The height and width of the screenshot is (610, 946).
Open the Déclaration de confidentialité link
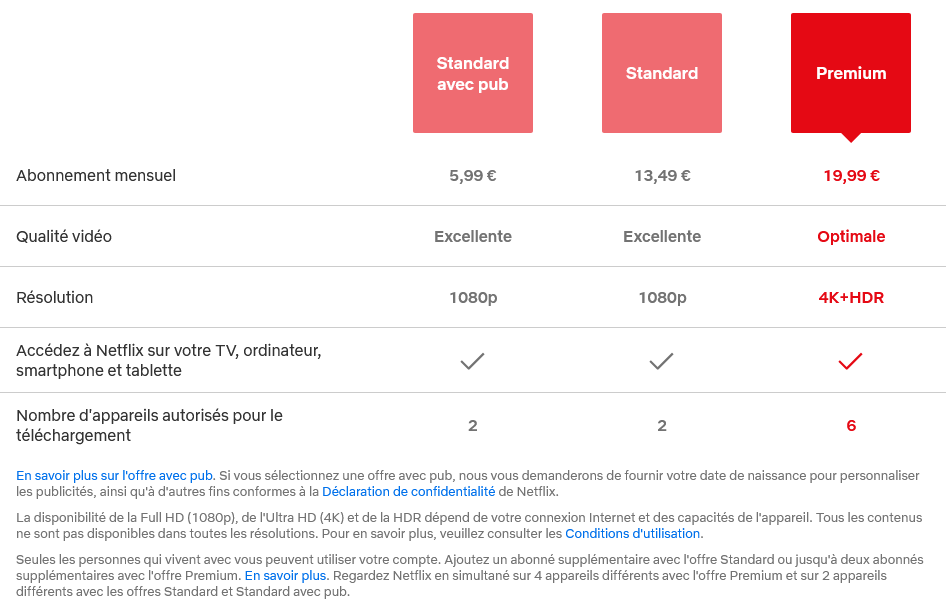coord(408,492)
